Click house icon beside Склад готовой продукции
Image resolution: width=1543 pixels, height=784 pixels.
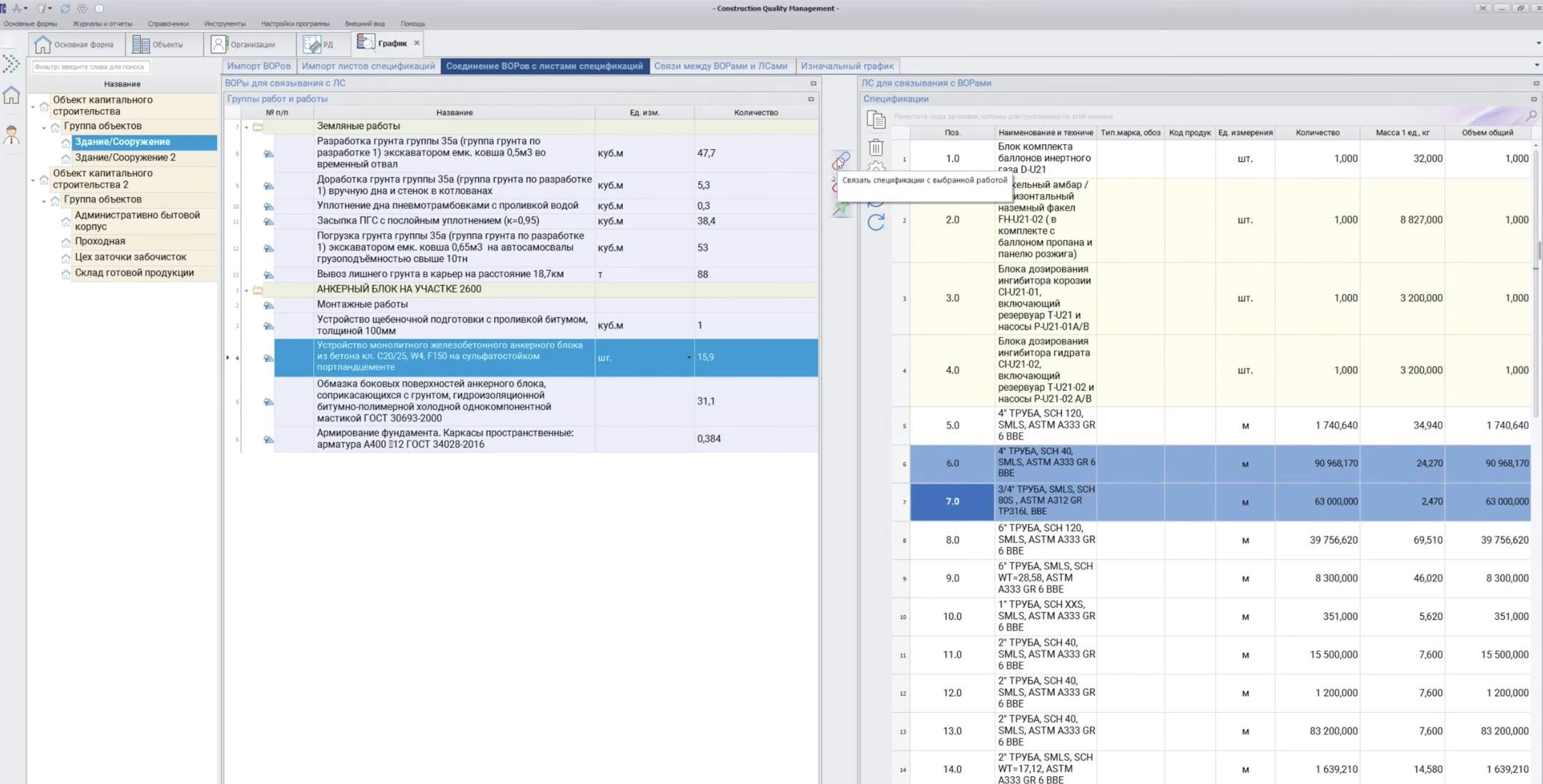pyautogui.click(x=66, y=274)
